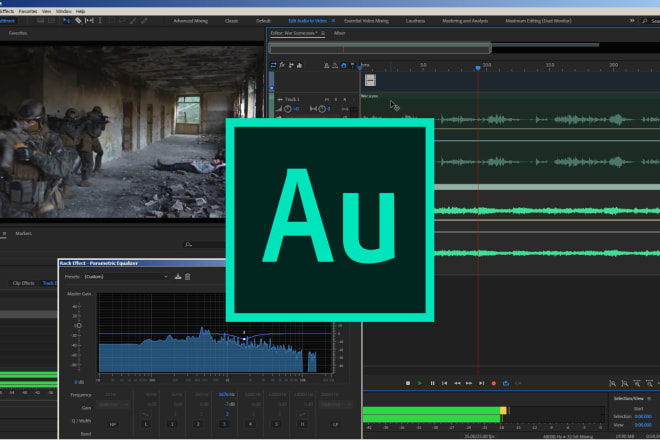This screenshot has width=660, height=440.
Task: Switch to Default workspace
Action: pyautogui.click(x=263, y=21)
